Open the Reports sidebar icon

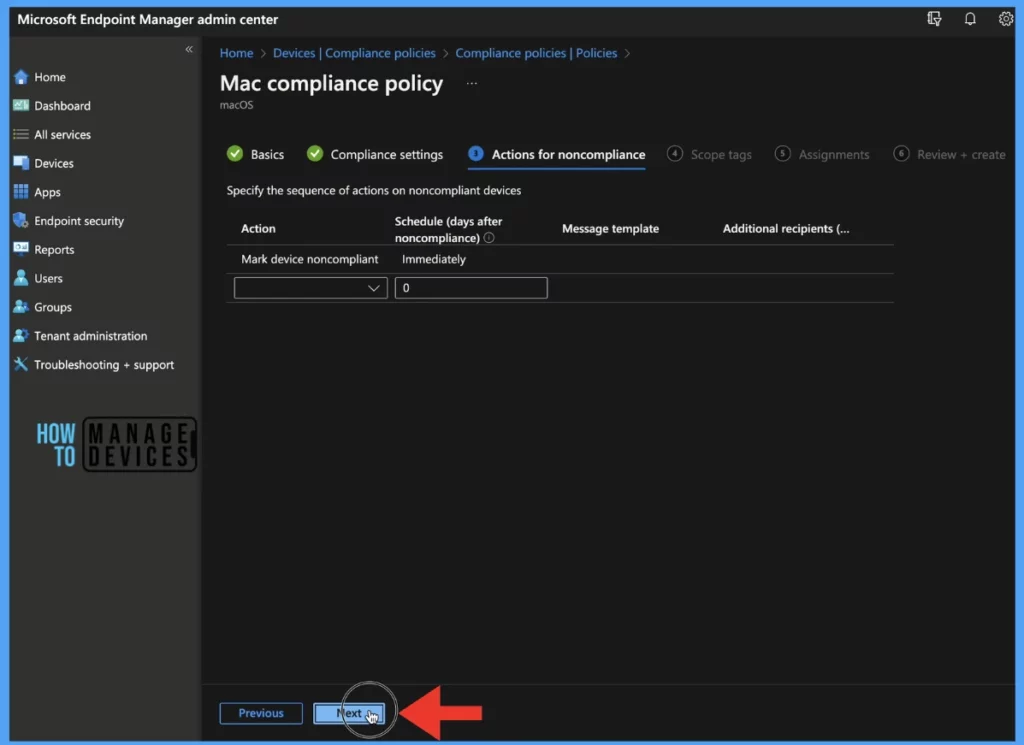point(21,249)
